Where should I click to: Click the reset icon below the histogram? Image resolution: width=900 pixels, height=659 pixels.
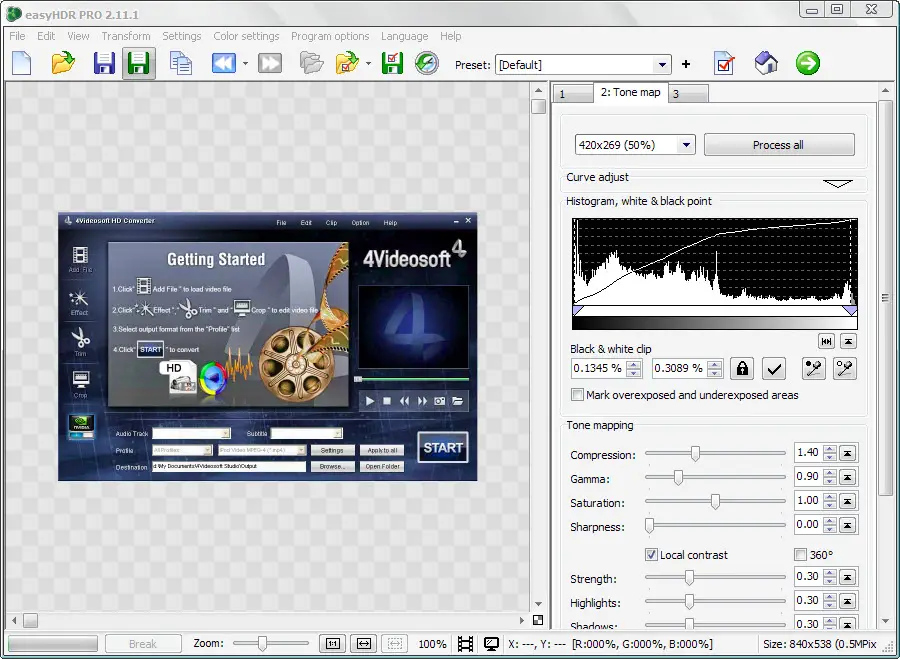point(848,341)
